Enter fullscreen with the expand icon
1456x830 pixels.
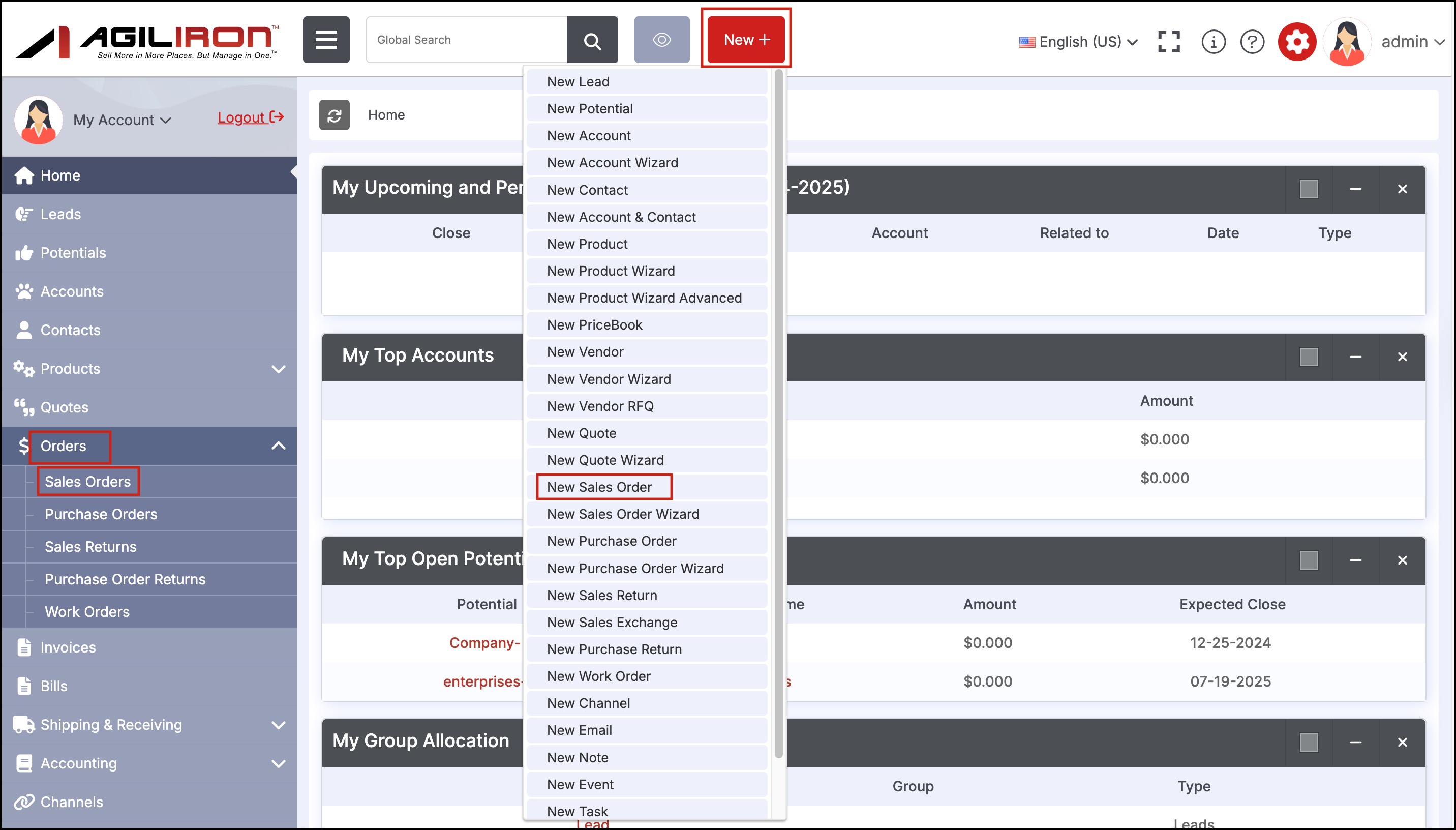(1169, 42)
